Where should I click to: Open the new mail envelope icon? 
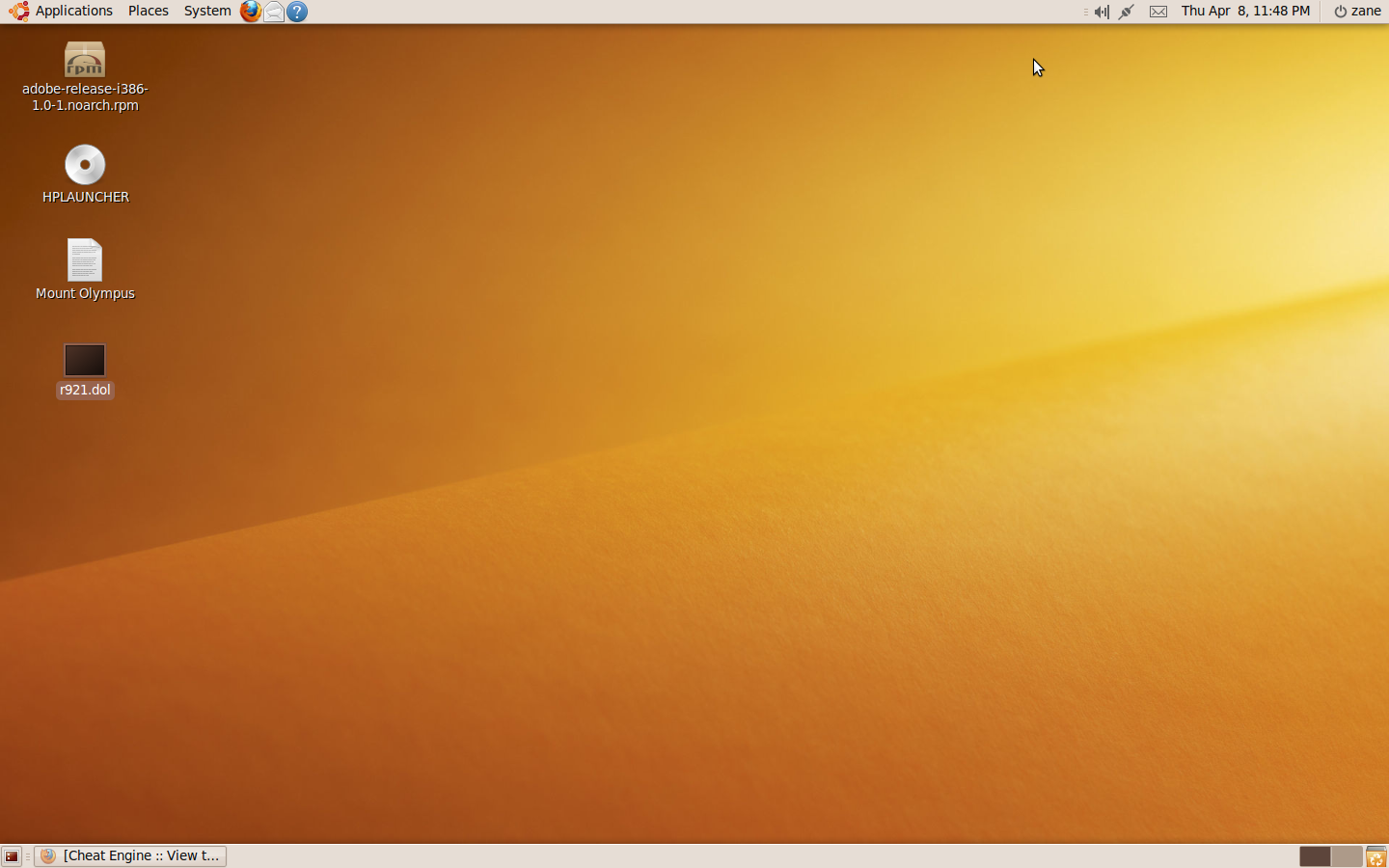pyautogui.click(x=1158, y=12)
